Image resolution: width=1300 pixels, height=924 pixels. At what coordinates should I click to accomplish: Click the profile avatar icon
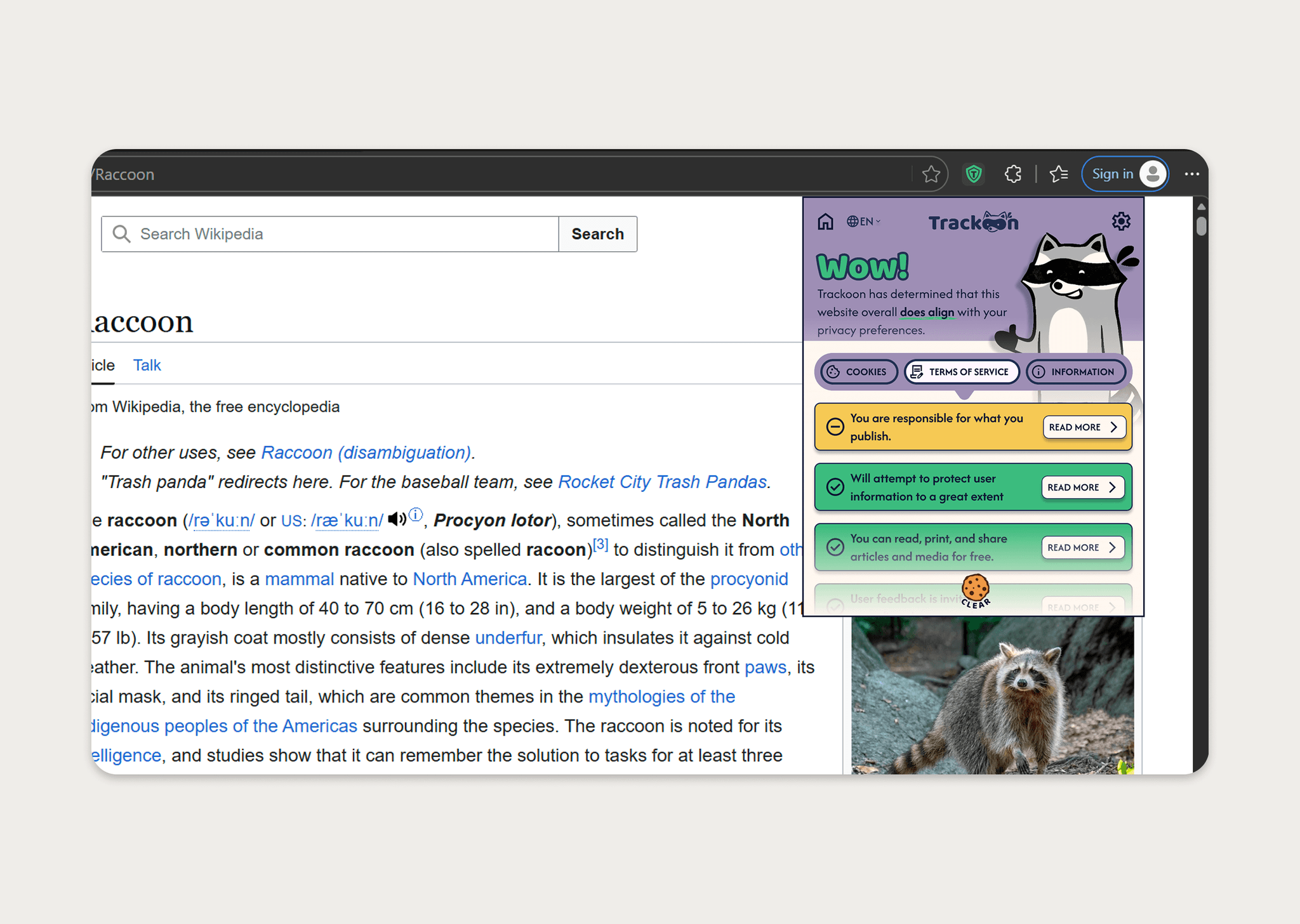1153,174
